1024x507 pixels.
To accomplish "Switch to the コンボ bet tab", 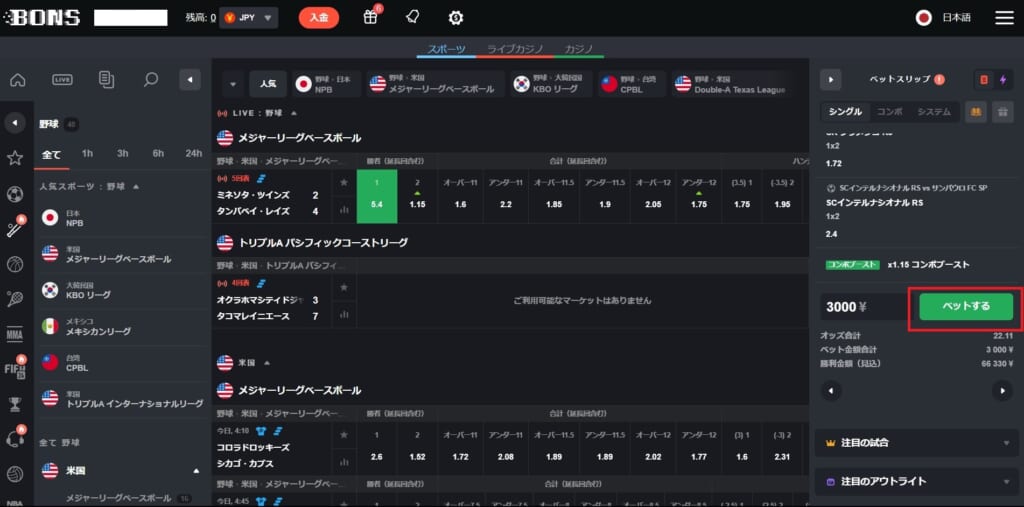I will coord(889,112).
